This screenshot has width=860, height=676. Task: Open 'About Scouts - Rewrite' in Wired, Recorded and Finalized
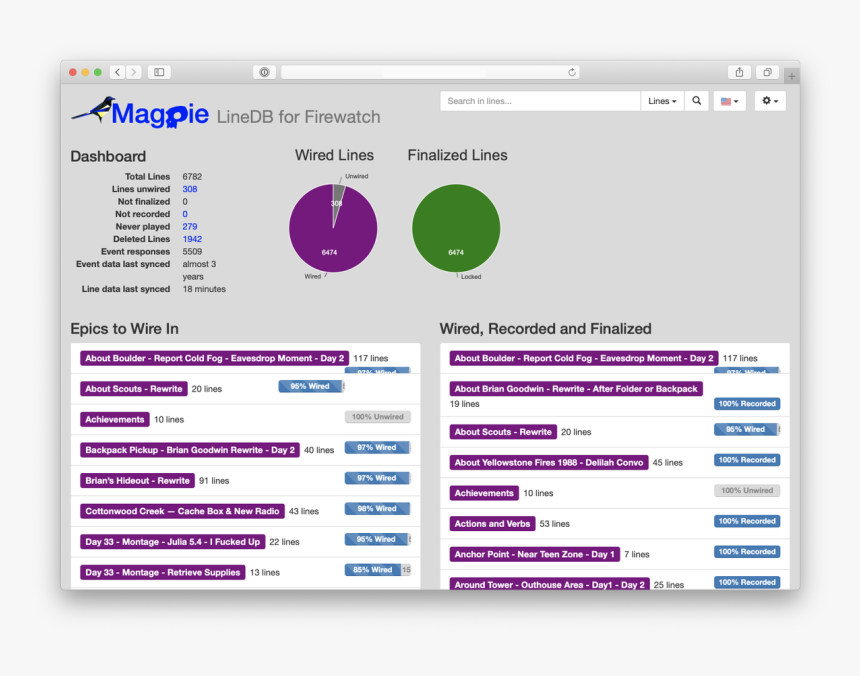503,432
